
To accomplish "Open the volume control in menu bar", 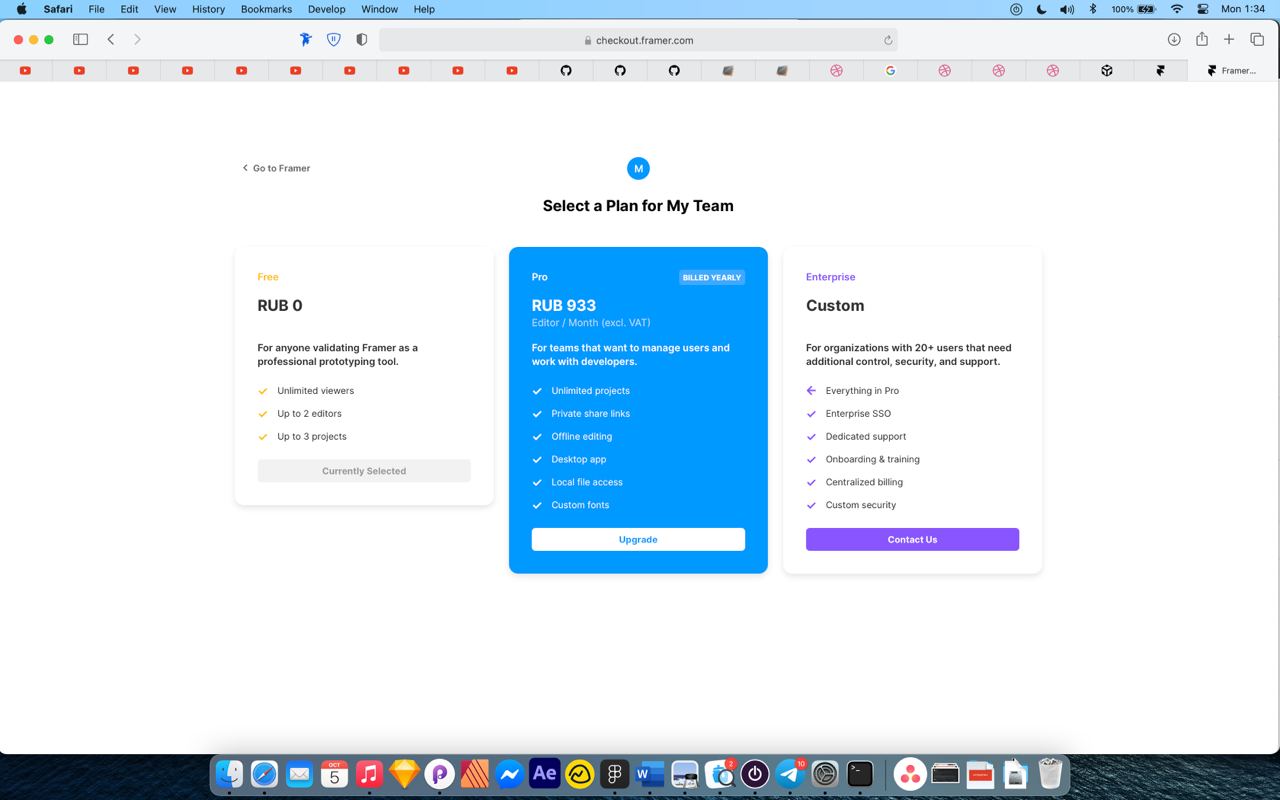I will coord(1067,9).
